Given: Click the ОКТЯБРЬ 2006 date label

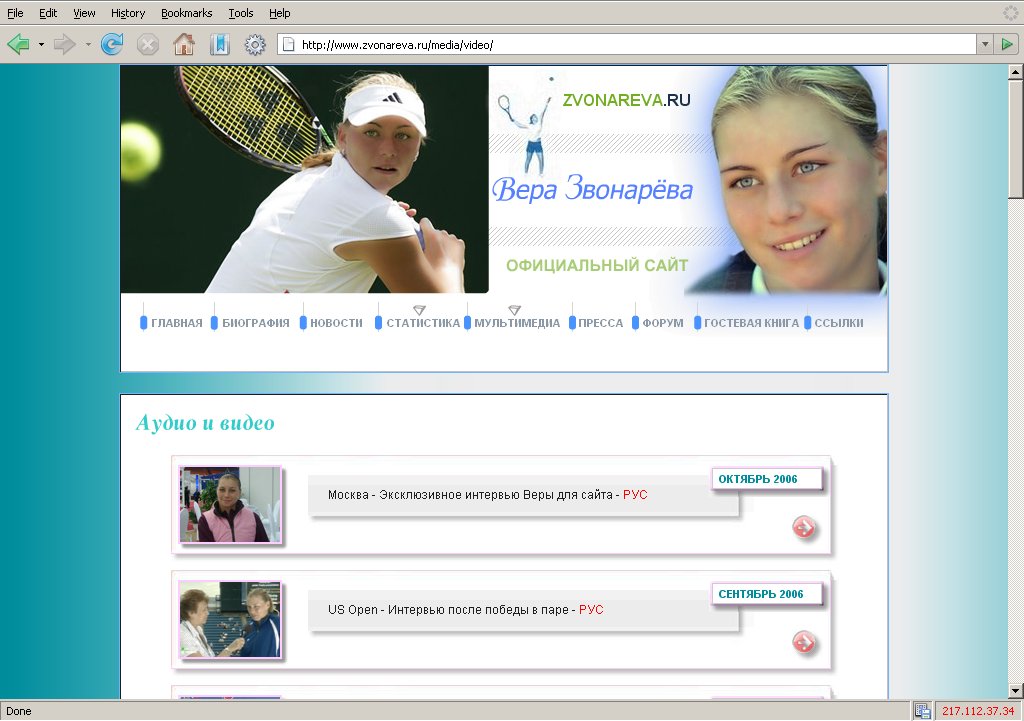Looking at the screenshot, I should pyautogui.click(x=758, y=479).
